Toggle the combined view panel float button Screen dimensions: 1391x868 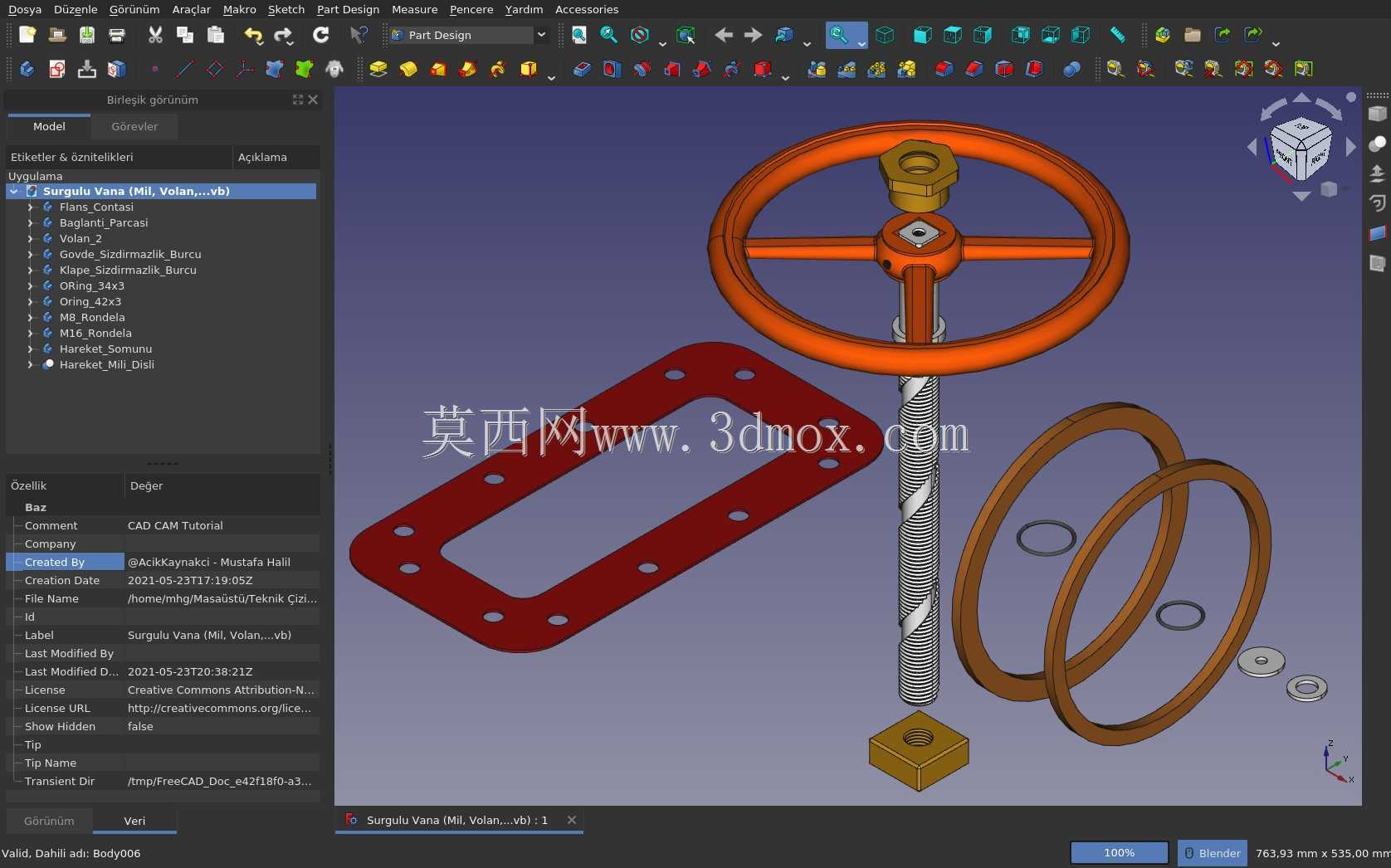pos(298,100)
